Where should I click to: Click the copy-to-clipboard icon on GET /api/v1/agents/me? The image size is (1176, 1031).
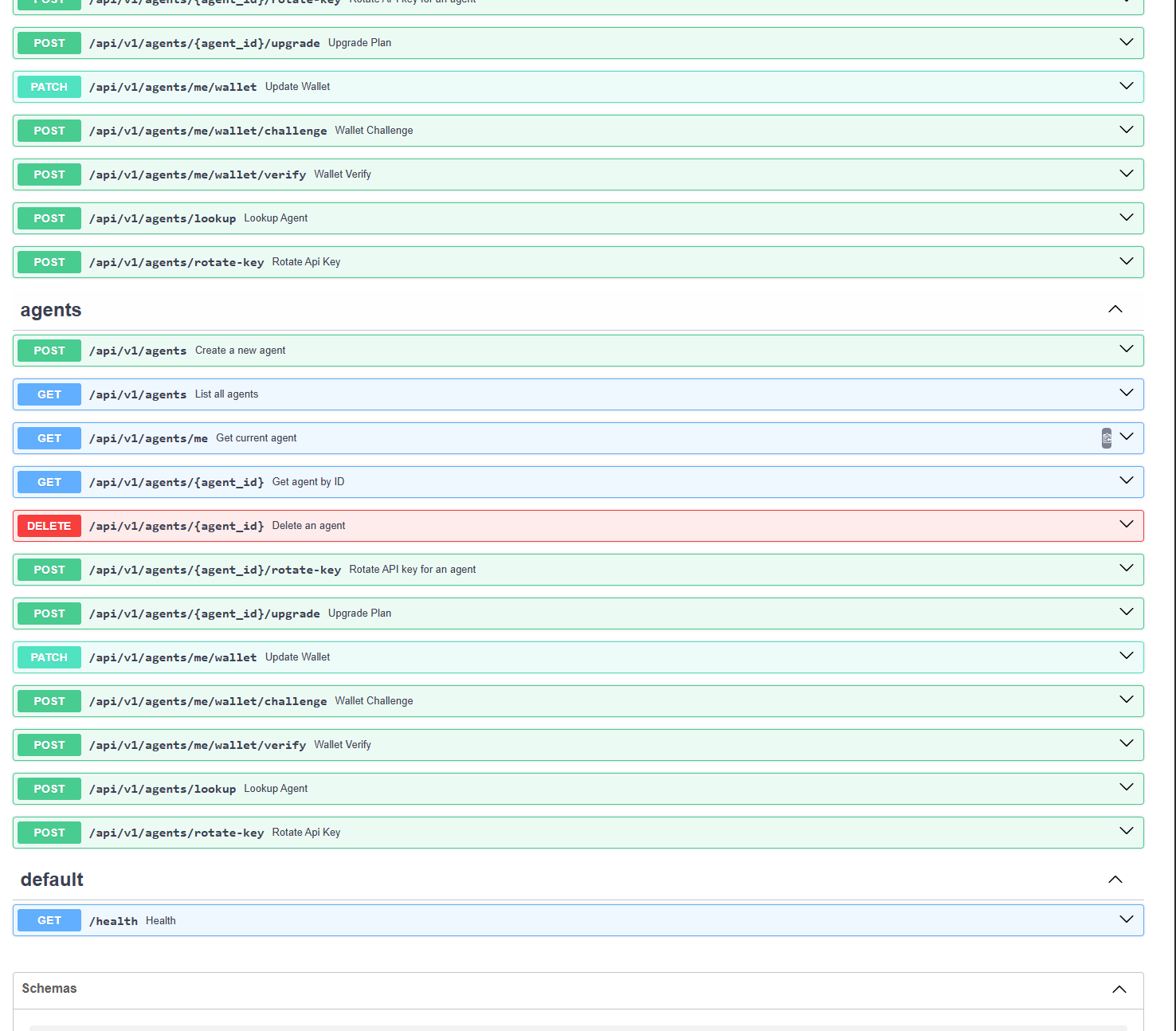1107,438
